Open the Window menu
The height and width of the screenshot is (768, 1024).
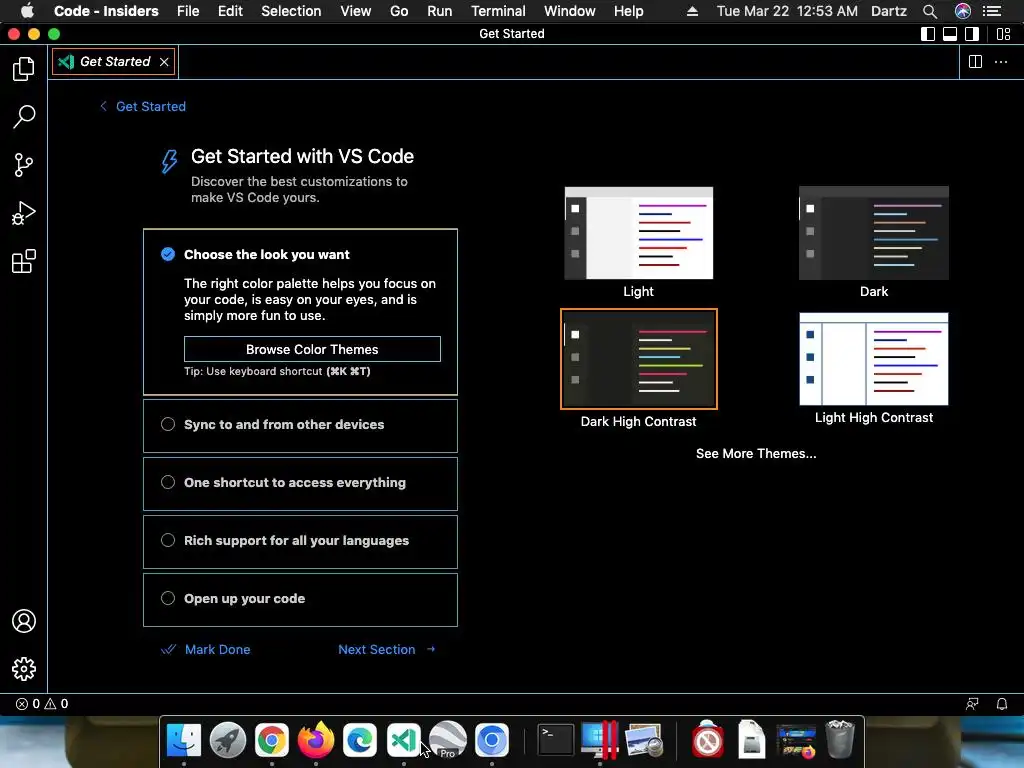click(x=569, y=11)
